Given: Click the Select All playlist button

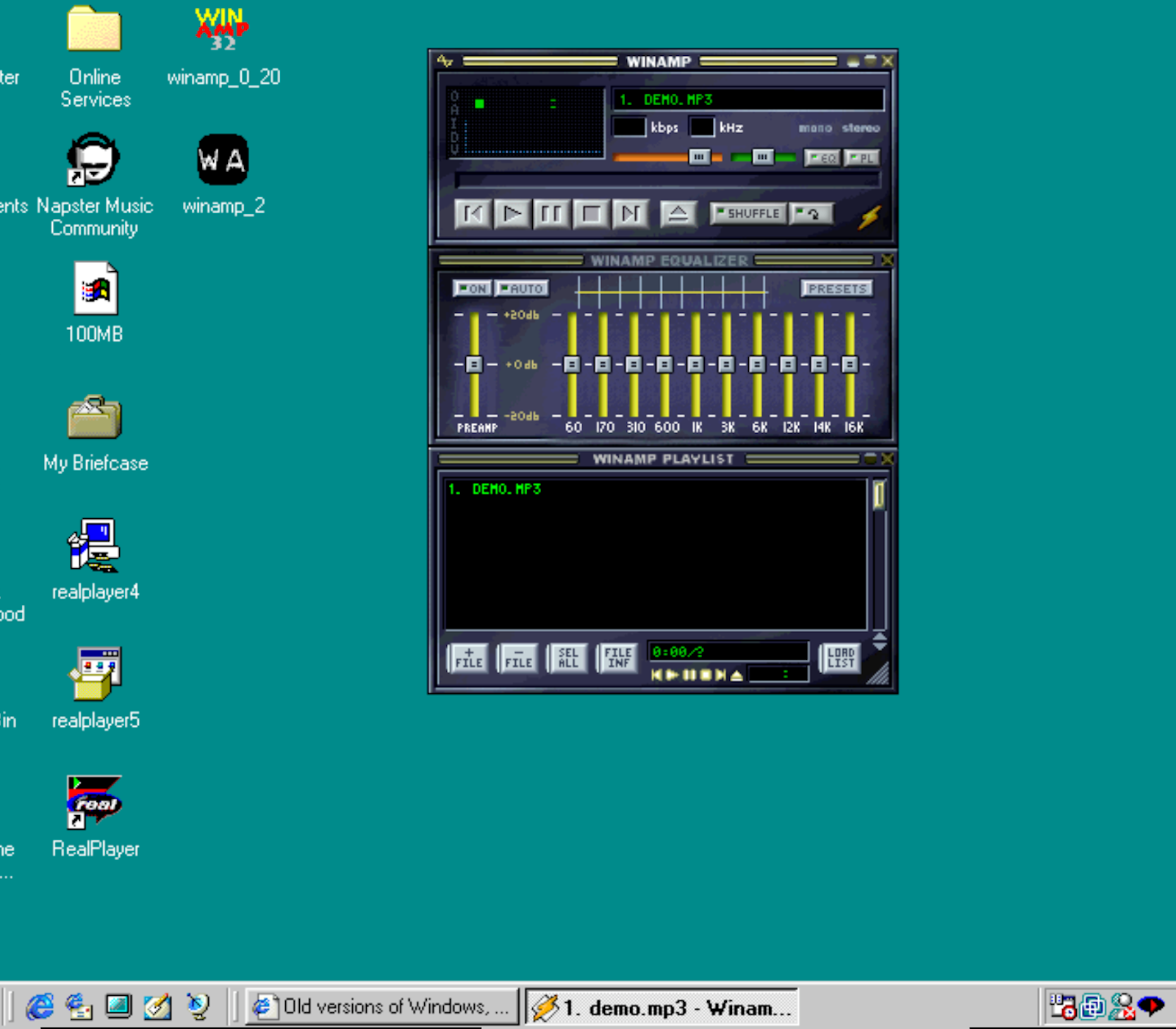Looking at the screenshot, I should tap(568, 658).
